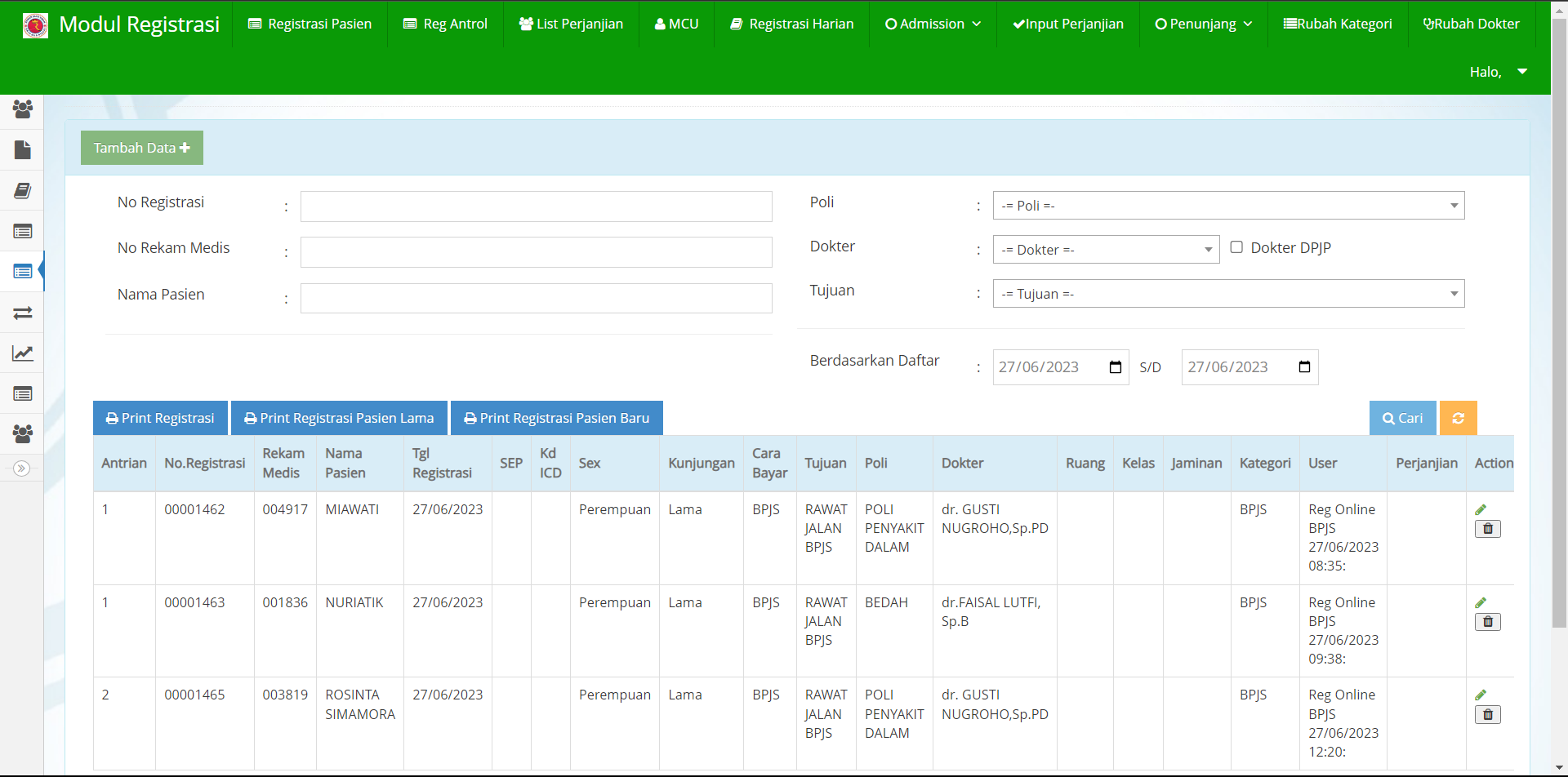1568x777 pixels.
Task: Go to the List Perjanjian menu item
Action: tap(571, 24)
